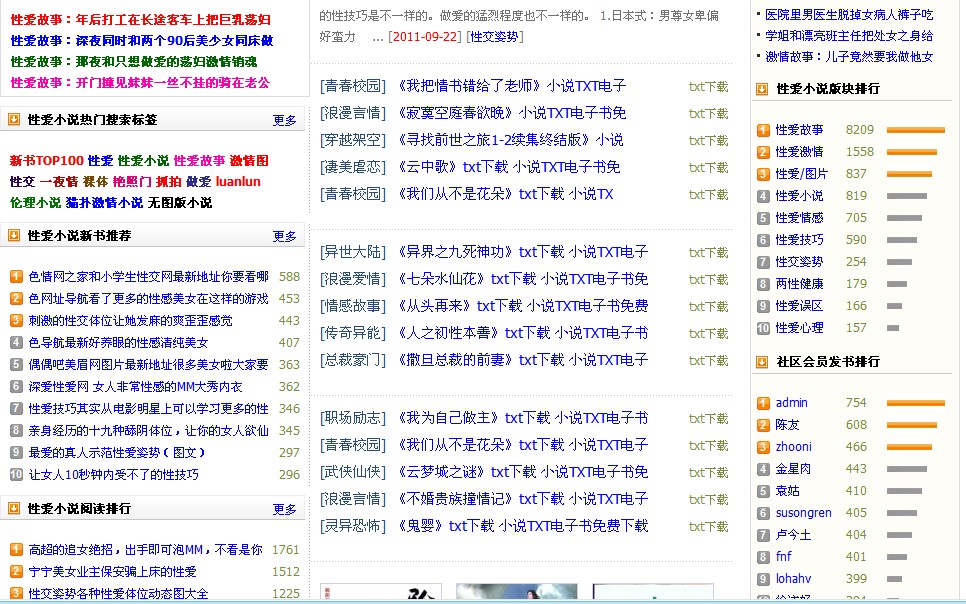Viewport: 966px width, 604px height.
Task: Click the orange bar in 陈友's row
Action: tap(912, 425)
